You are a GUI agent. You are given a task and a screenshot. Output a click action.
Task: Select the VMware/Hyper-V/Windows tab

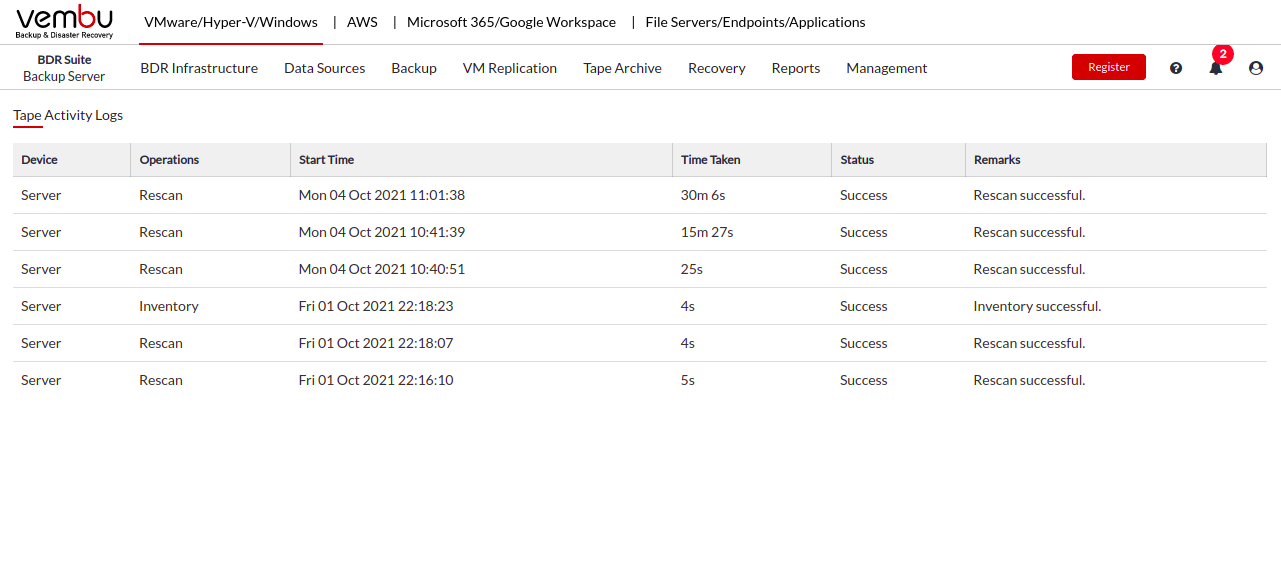(x=231, y=22)
